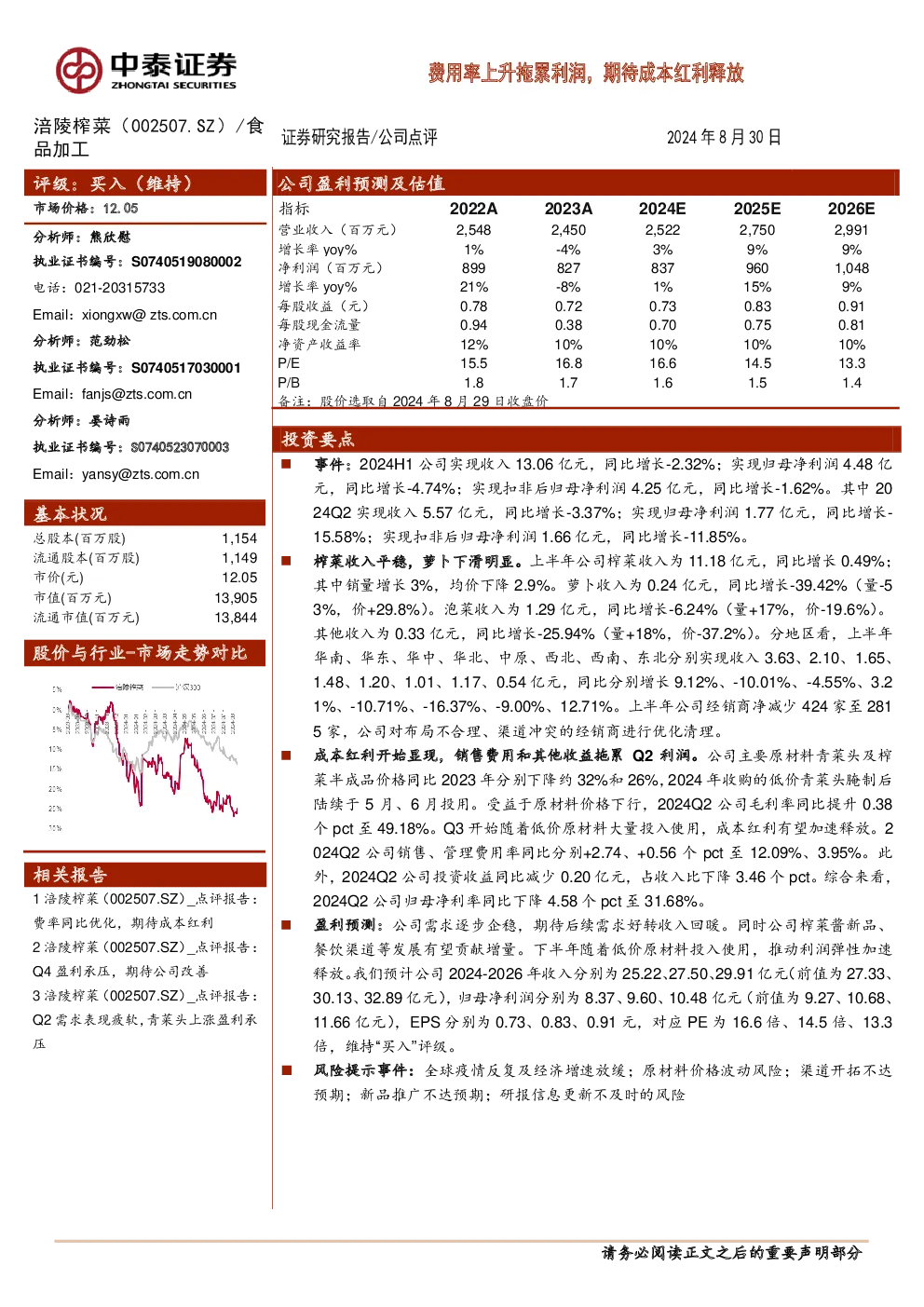Click the 2026E net profit cell 1,048
Viewport: 924px width, 1307px height.
[x=851, y=268]
